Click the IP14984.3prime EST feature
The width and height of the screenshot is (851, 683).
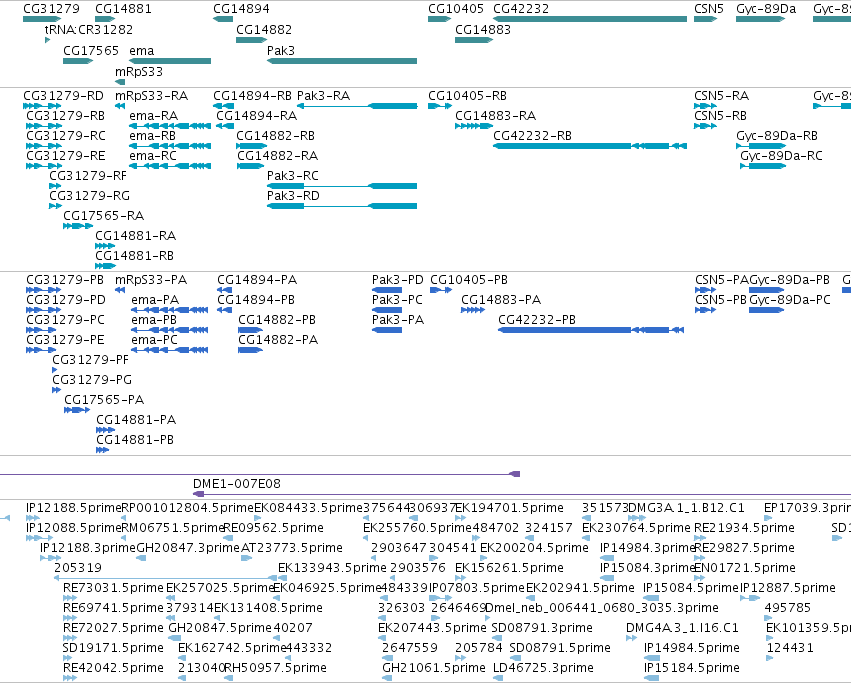(x=607, y=558)
